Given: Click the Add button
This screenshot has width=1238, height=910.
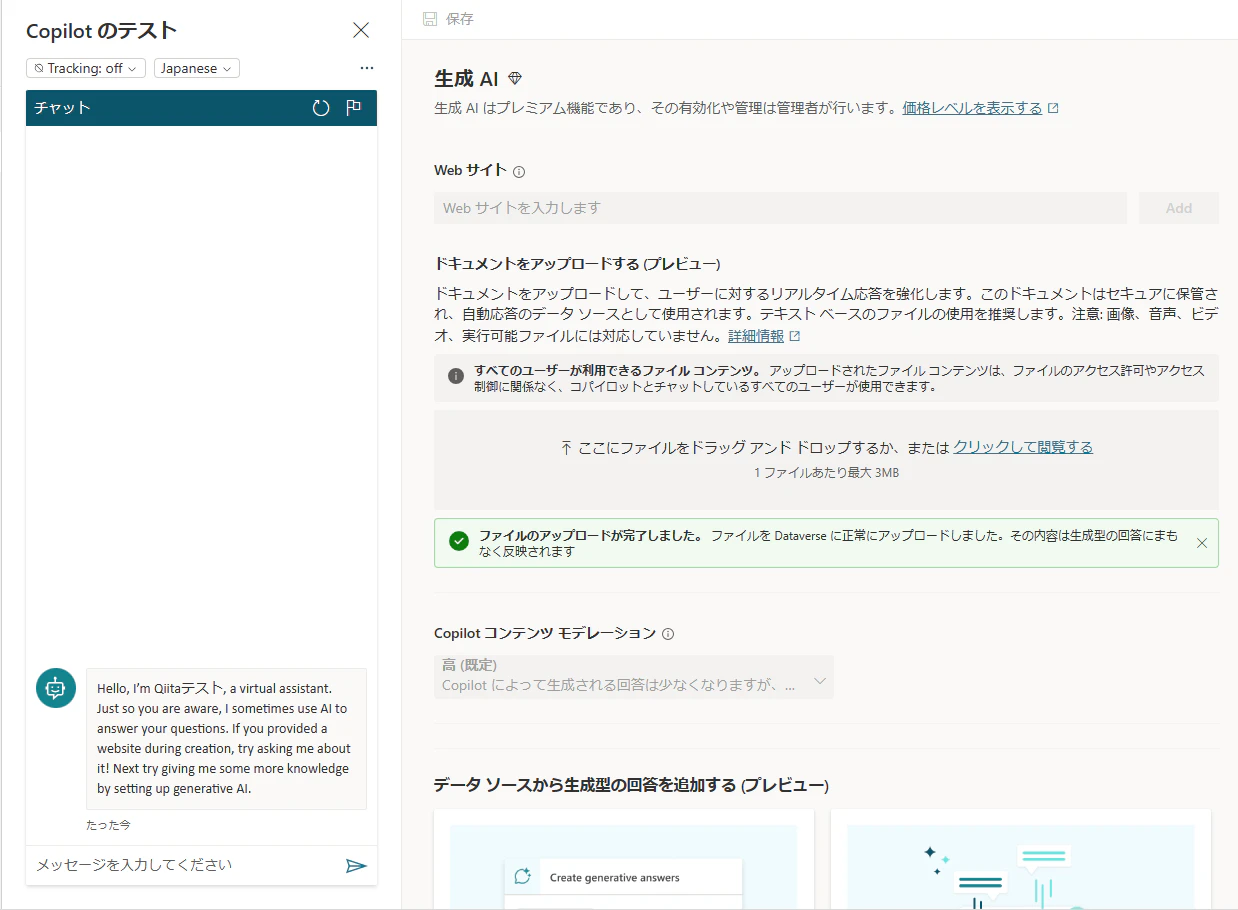Looking at the screenshot, I should (x=1179, y=208).
